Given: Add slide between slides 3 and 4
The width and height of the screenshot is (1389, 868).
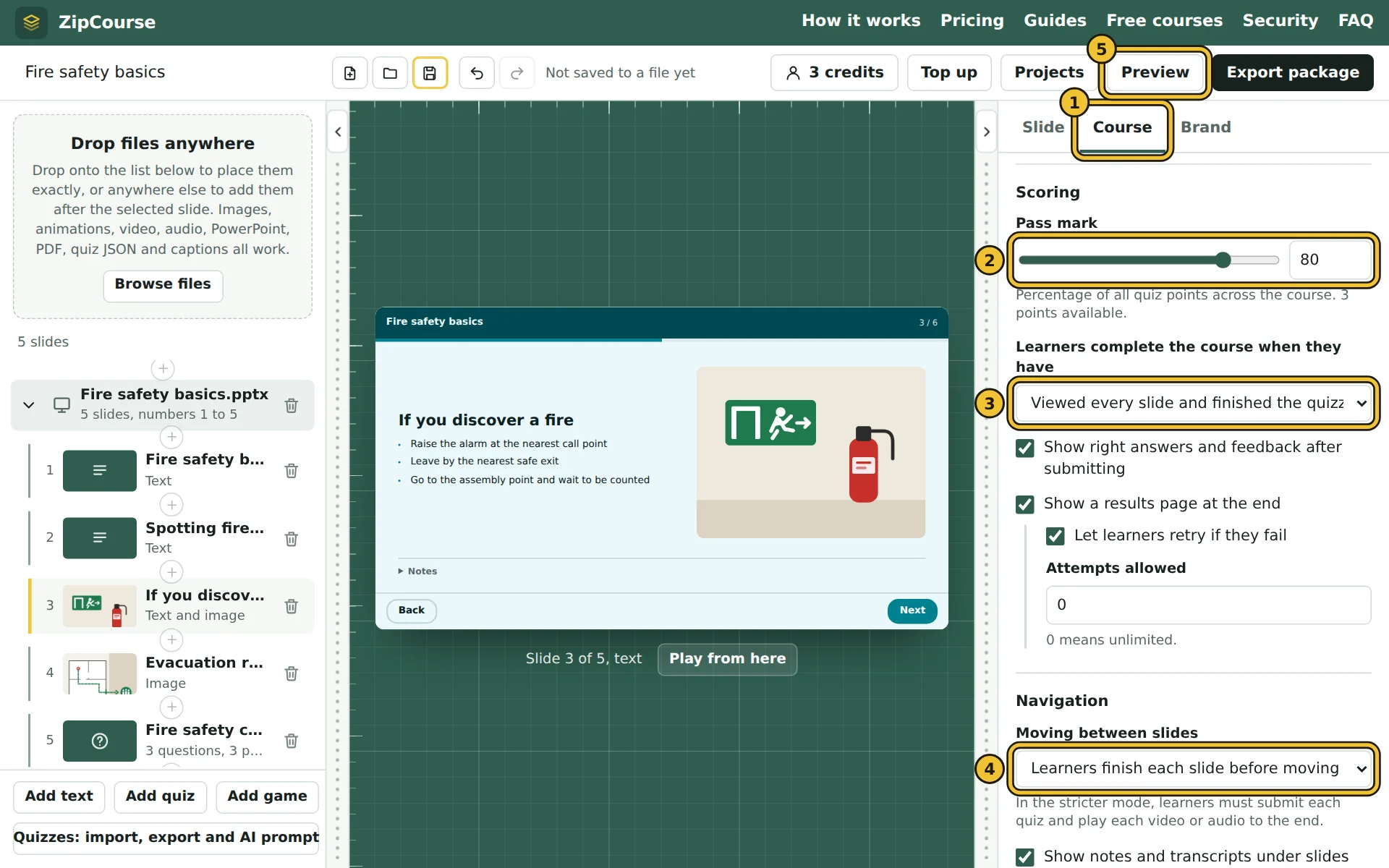Looking at the screenshot, I should [x=171, y=640].
